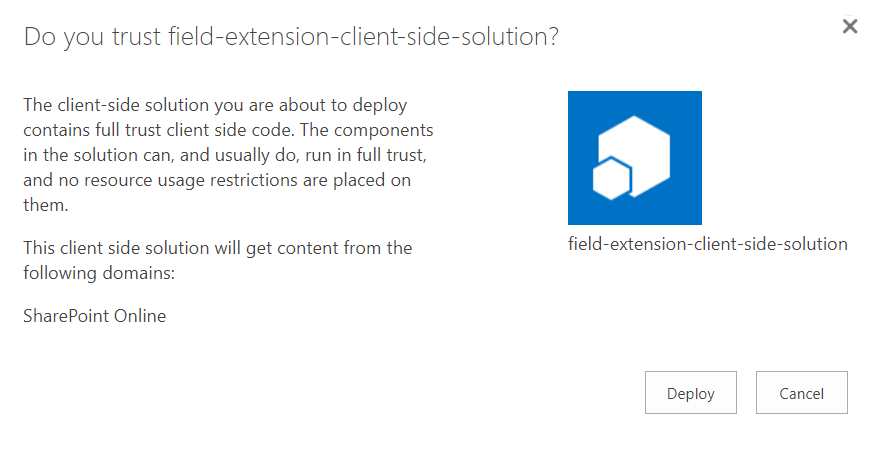The image size is (874, 451).
Task: Click the small hexagon in the package icon
Action: pyautogui.click(x=611, y=180)
